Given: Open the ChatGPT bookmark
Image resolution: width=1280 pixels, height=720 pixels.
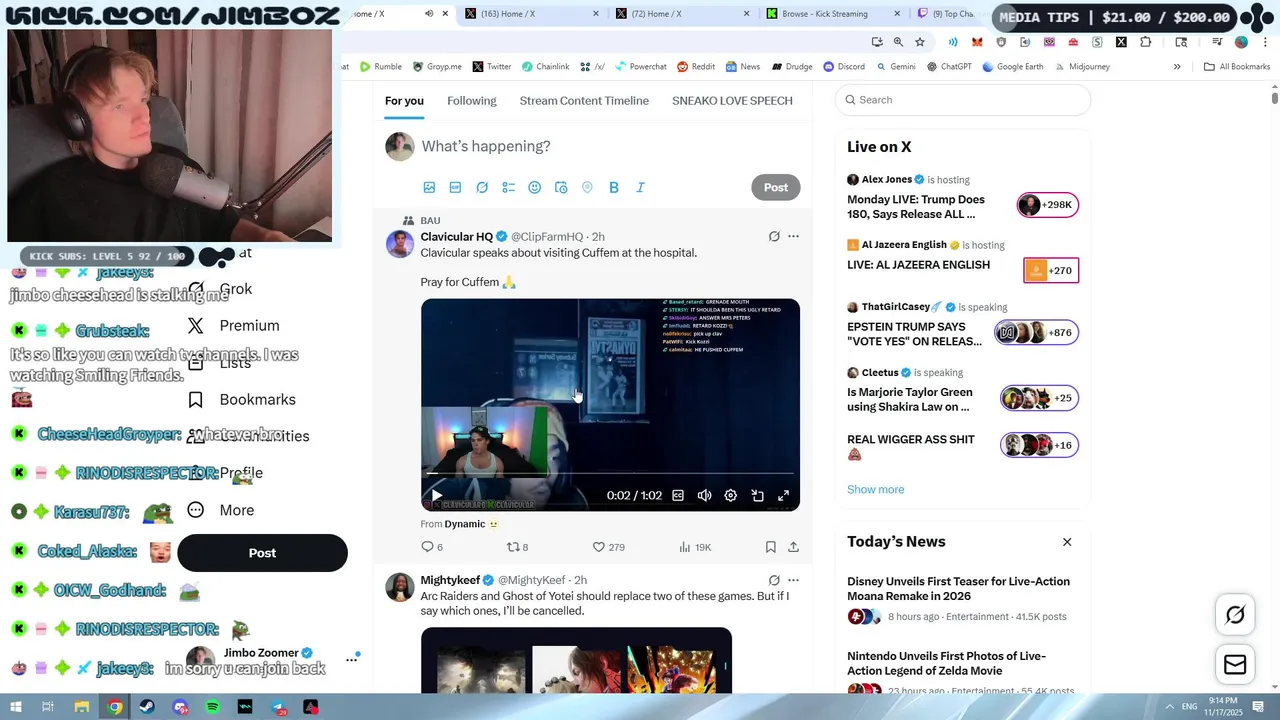Looking at the screenshot, I should 949,67.
